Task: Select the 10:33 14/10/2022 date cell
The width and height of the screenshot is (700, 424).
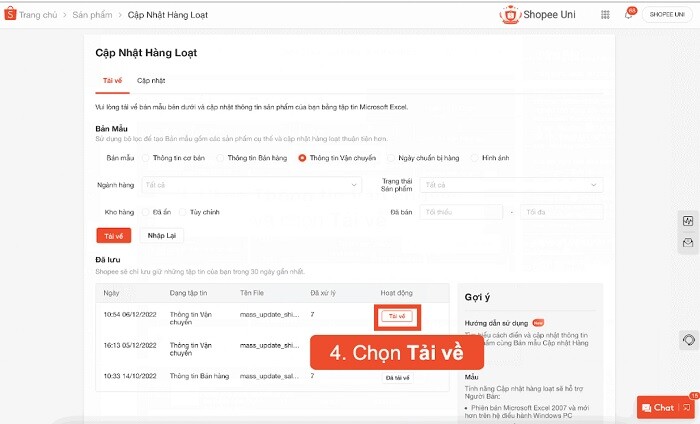Action: 130,376
